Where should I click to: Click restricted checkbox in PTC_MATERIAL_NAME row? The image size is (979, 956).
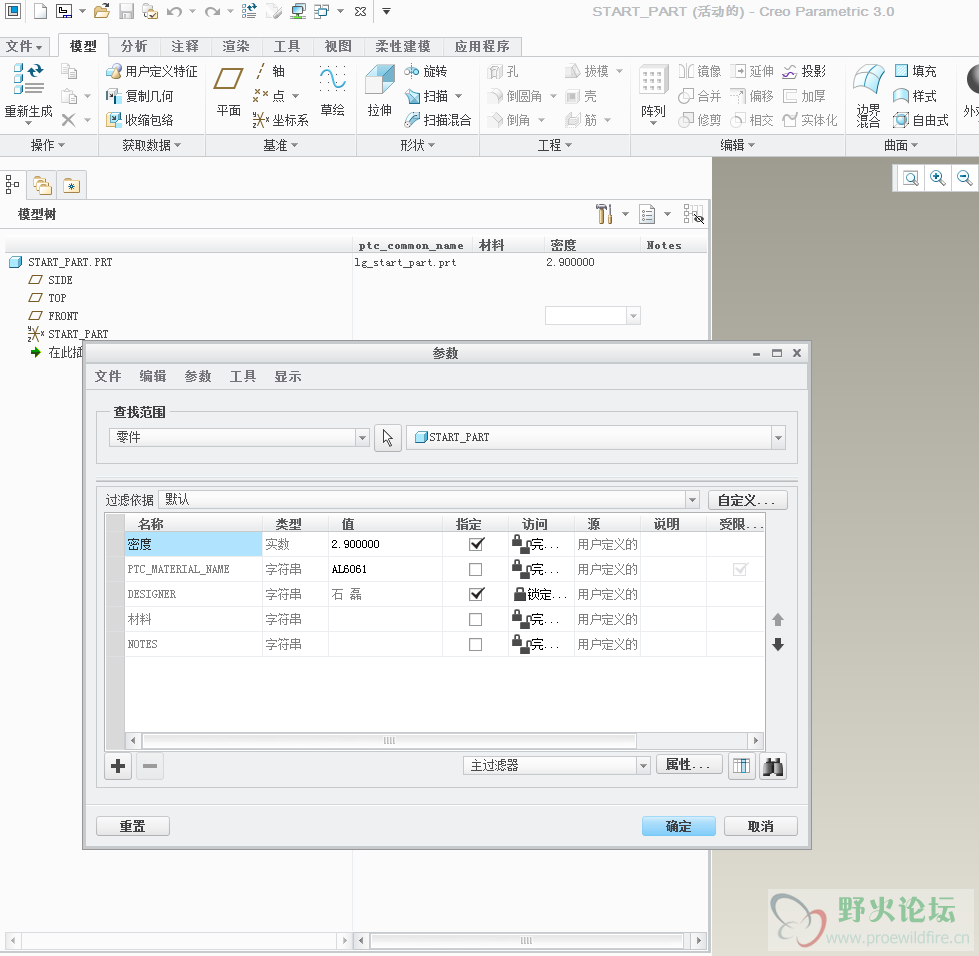[740, 569]
